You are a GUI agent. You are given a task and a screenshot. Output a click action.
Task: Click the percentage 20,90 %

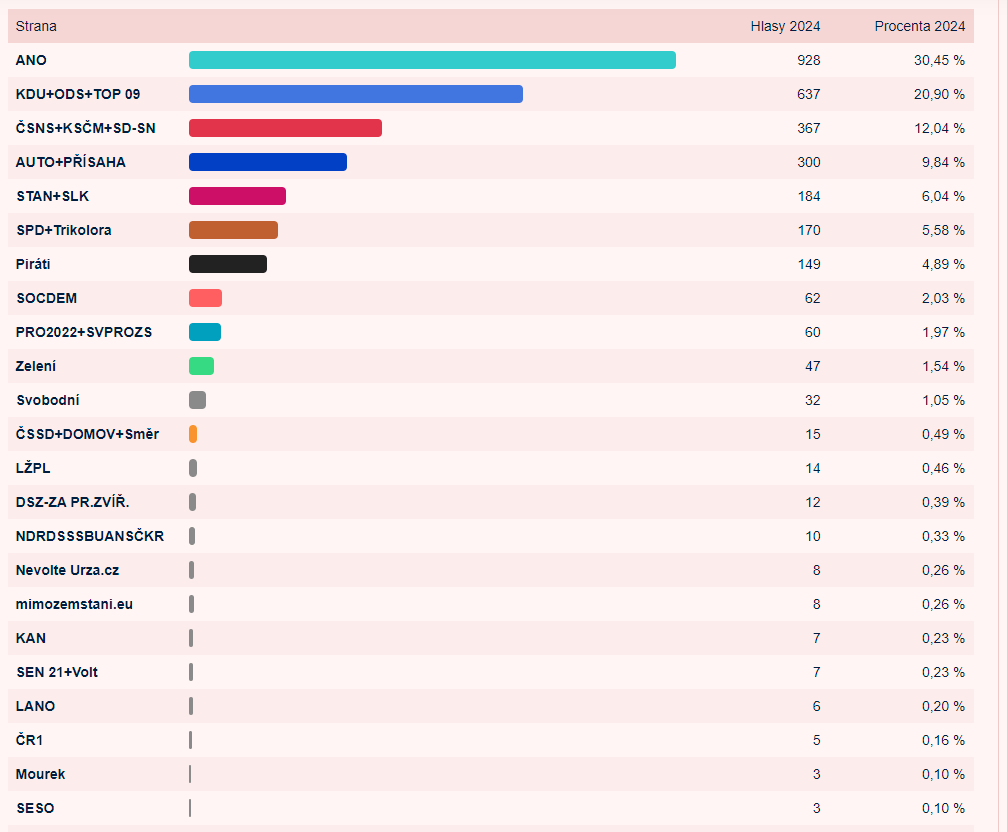939,94
